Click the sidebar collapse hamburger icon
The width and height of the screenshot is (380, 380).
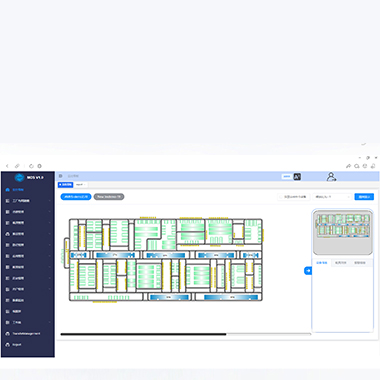[x=60, y=176]
